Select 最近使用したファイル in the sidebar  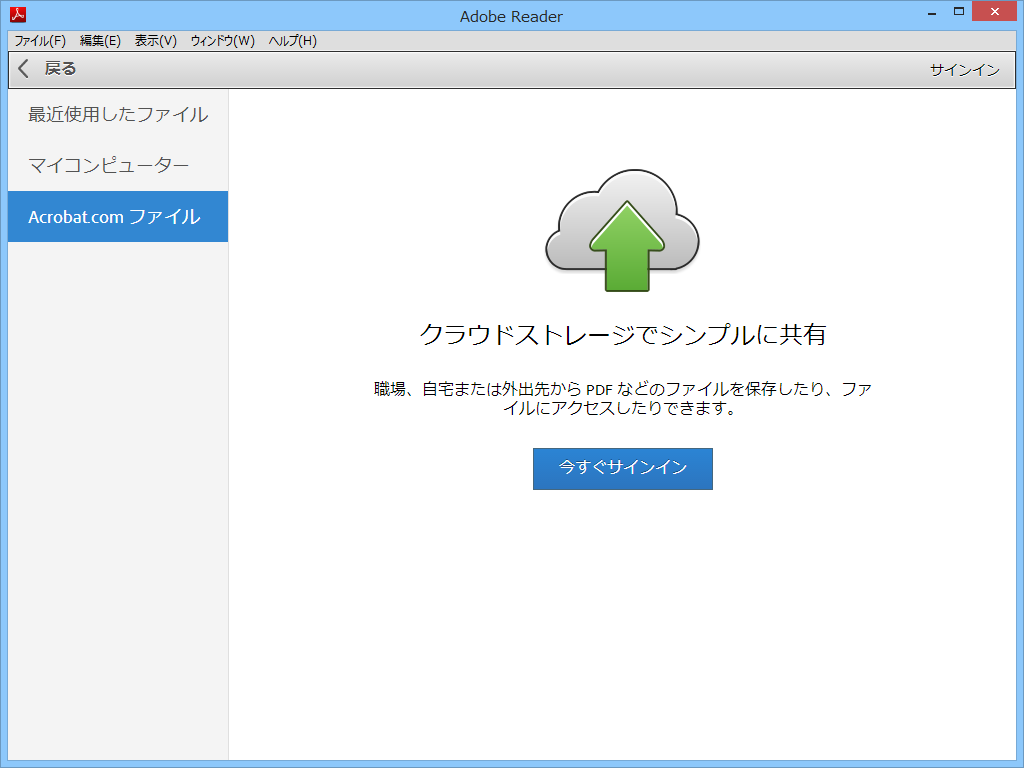pyautogui.click(x=117, y=114)
